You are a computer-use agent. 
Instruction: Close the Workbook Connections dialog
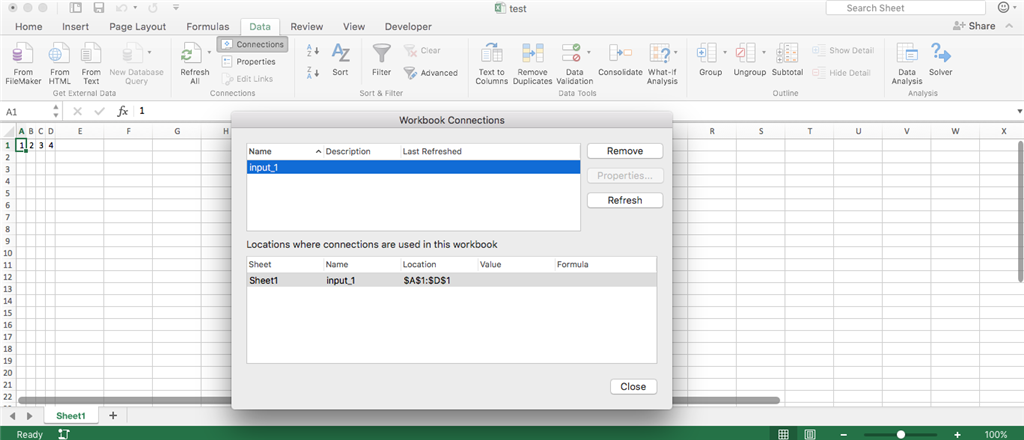click(x=633, y=386)
